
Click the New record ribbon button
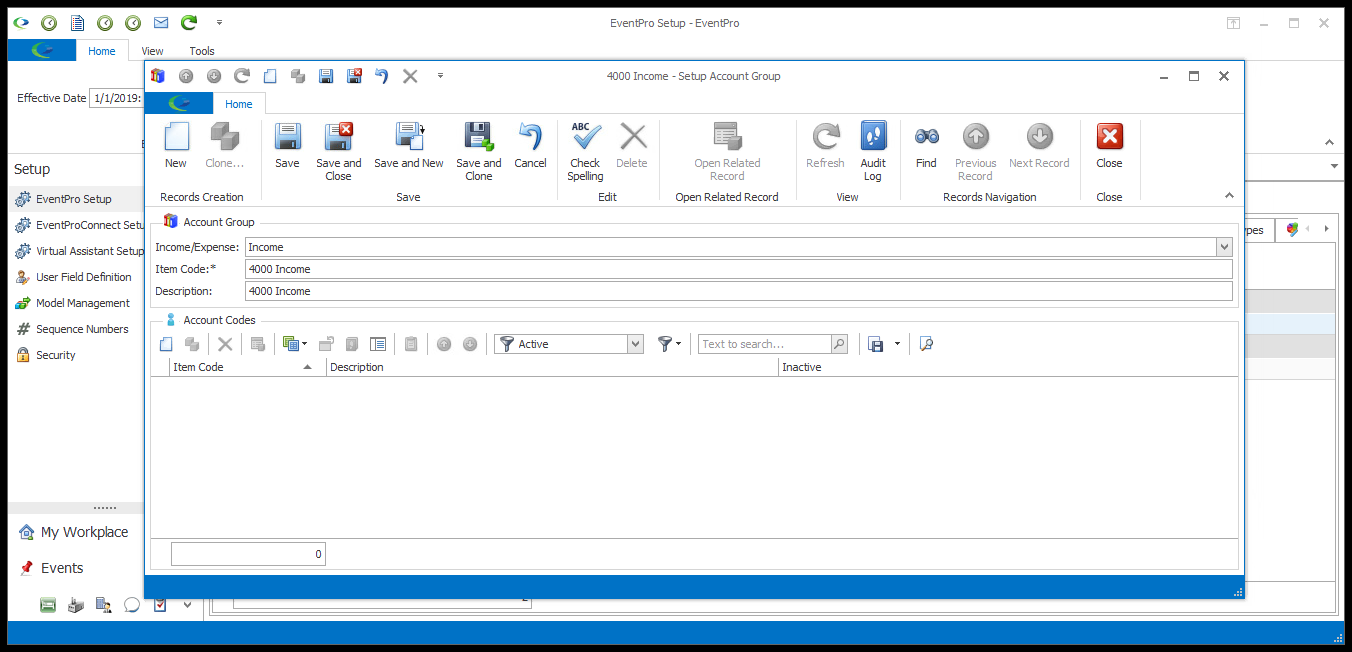[176, 146]
